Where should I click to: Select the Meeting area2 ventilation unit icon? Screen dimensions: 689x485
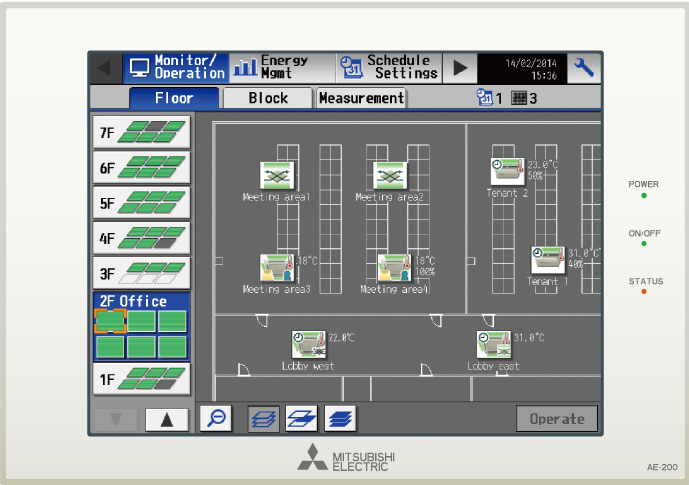390,175
